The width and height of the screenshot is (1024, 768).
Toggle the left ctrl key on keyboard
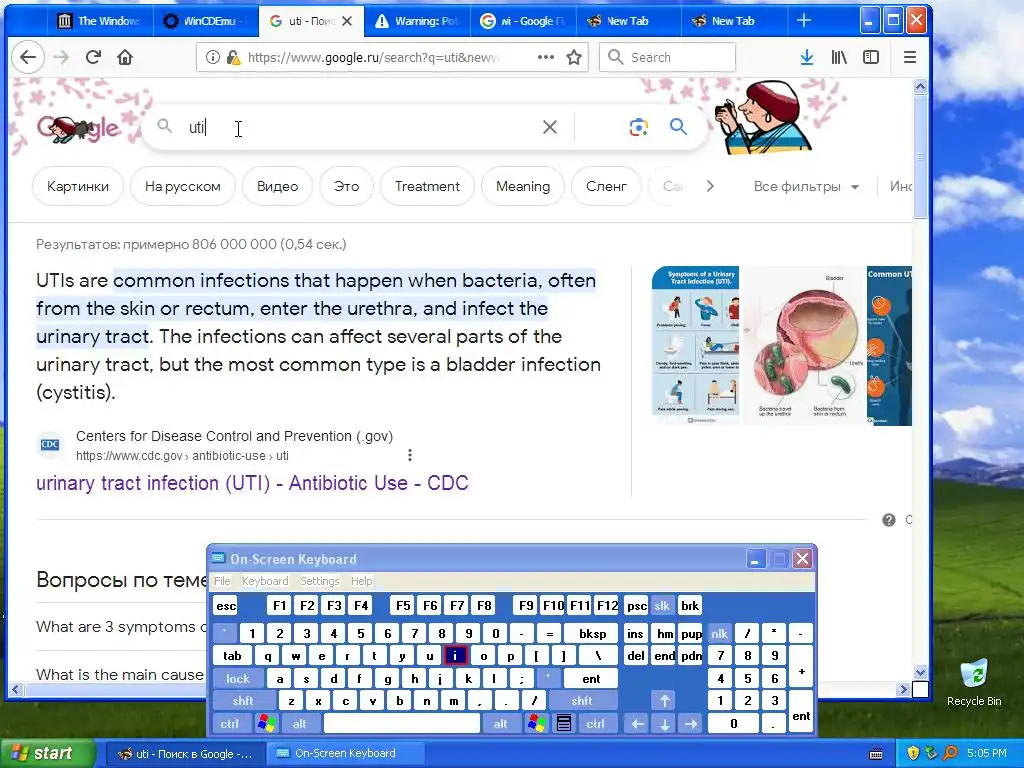(229, 724)
